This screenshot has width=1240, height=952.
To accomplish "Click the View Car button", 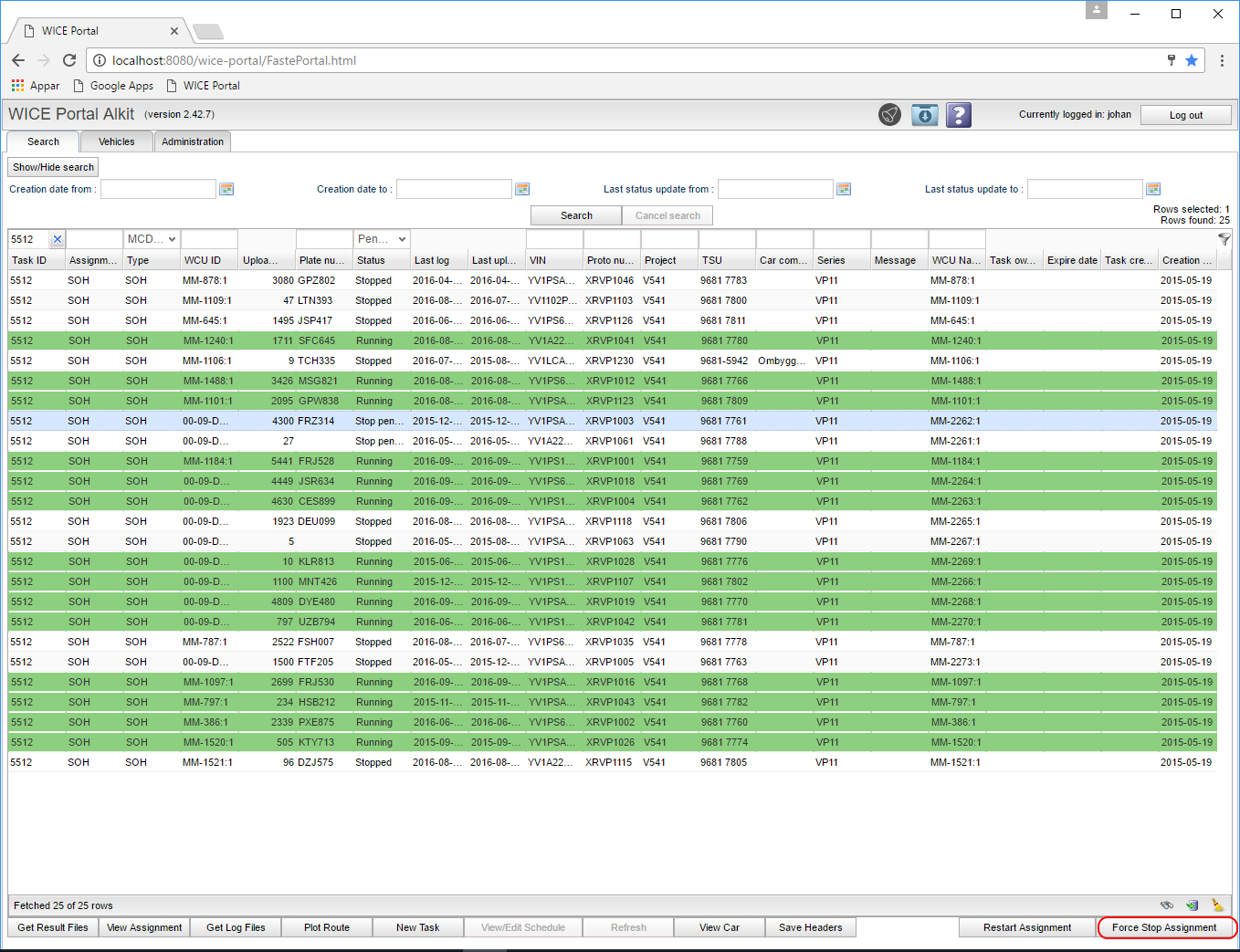I will coord(720,927).
